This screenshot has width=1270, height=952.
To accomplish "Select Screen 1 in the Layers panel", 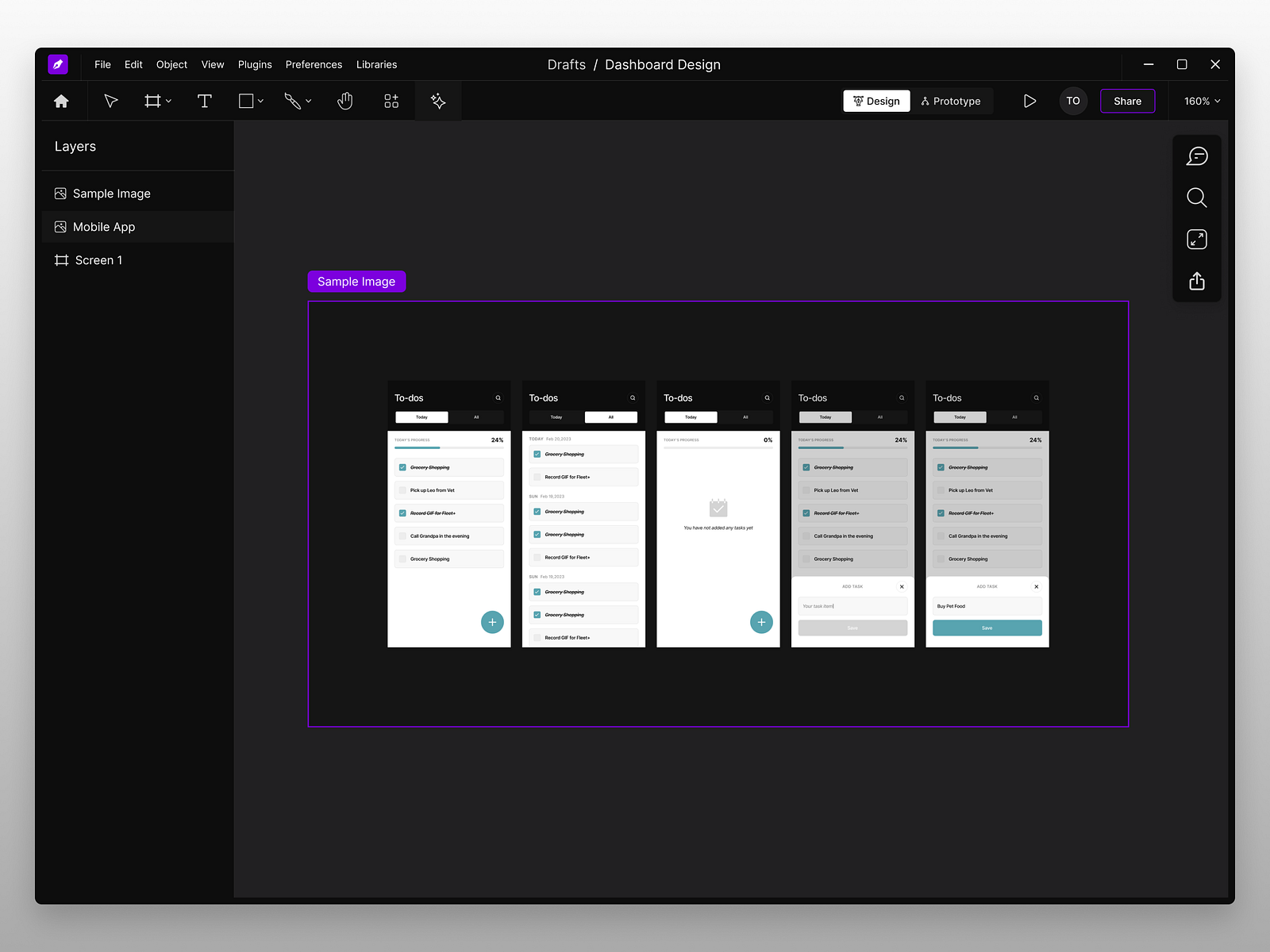I will click(x=98, y=259).
